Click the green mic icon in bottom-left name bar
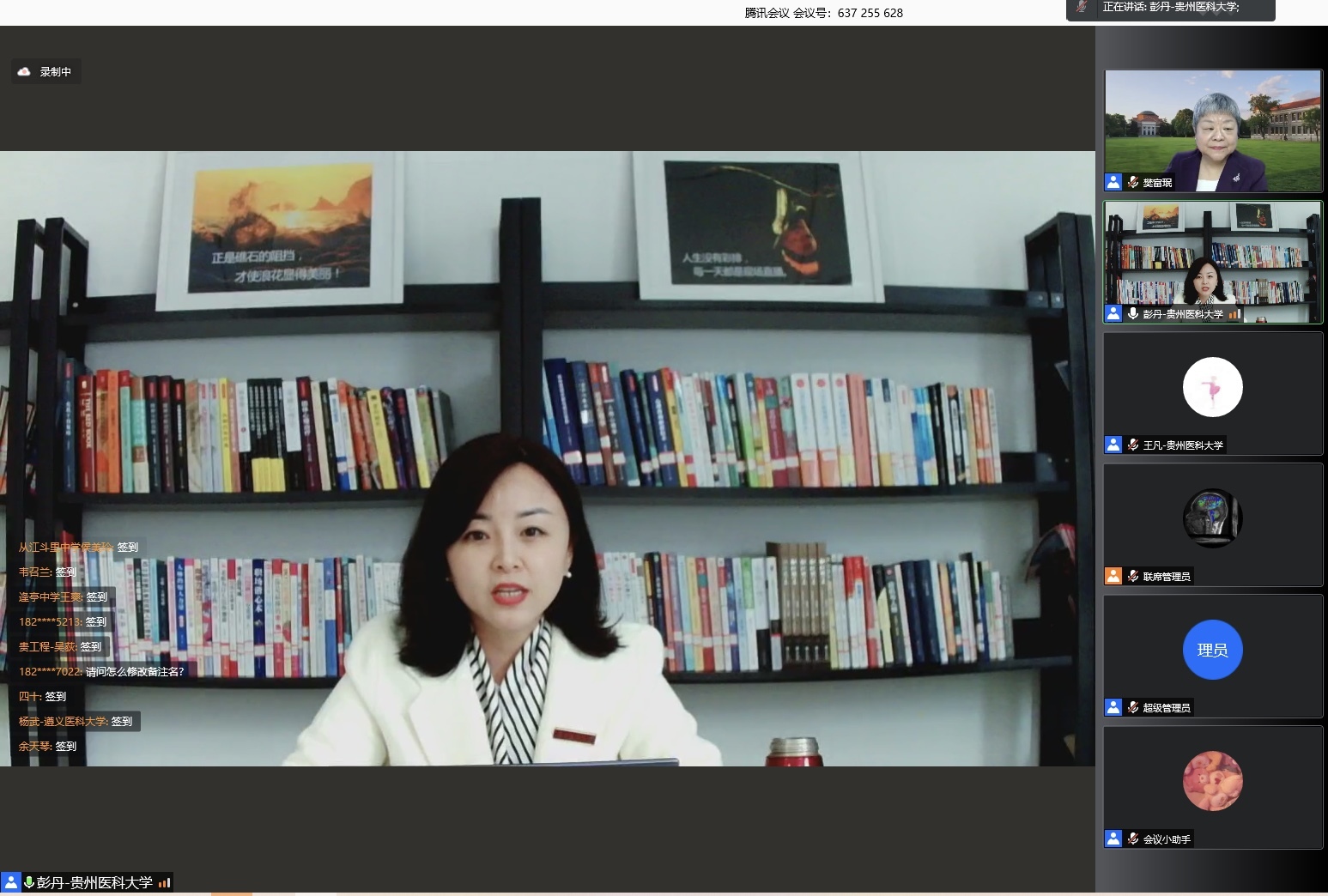1328x896 pixels. 29,882
